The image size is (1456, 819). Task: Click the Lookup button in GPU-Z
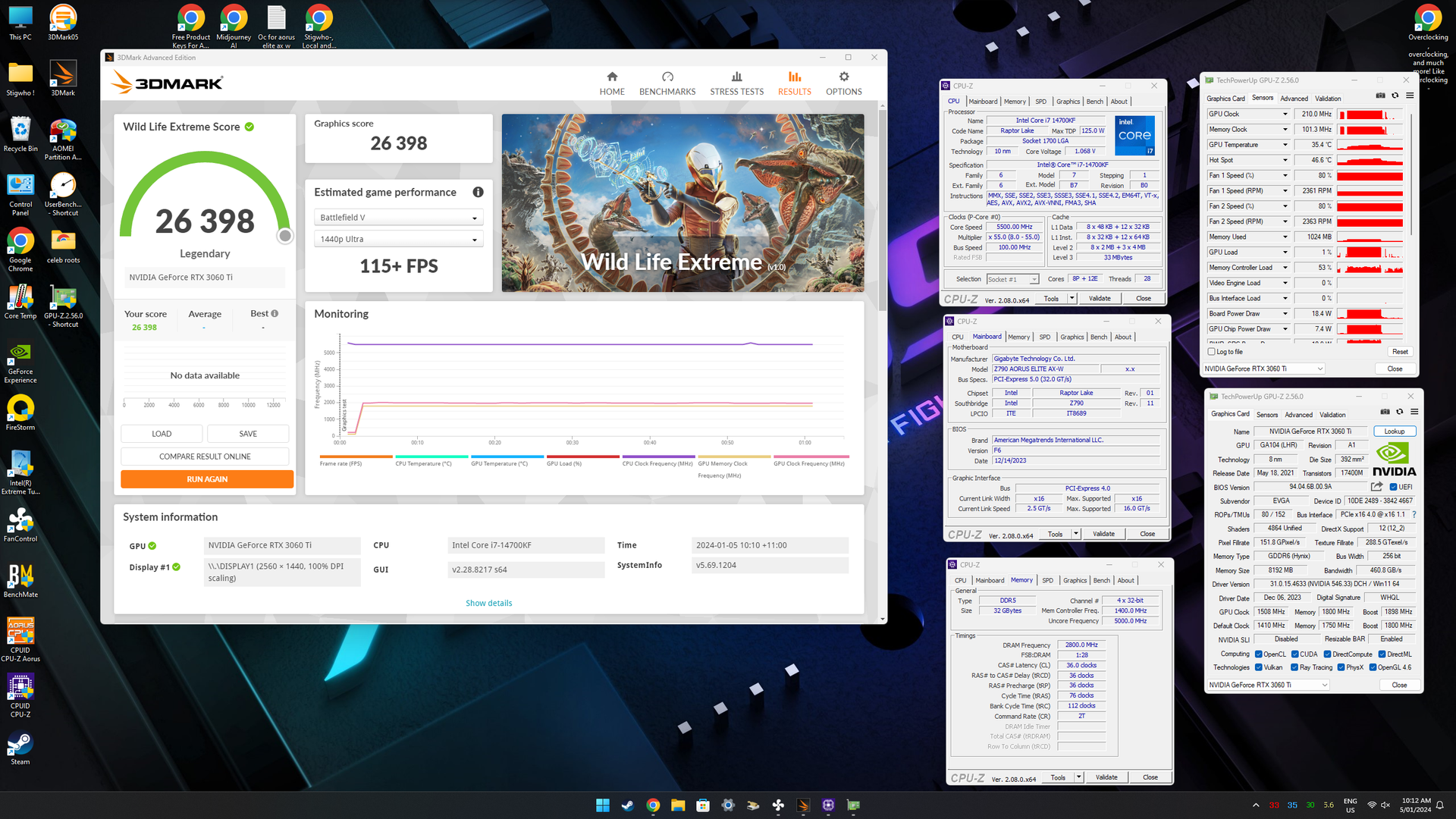coord(1395,431)
